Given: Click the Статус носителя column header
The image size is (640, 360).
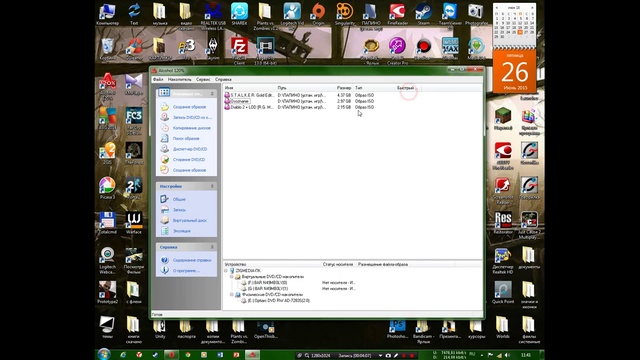Looking at the screenshot, I should [338, 264].
